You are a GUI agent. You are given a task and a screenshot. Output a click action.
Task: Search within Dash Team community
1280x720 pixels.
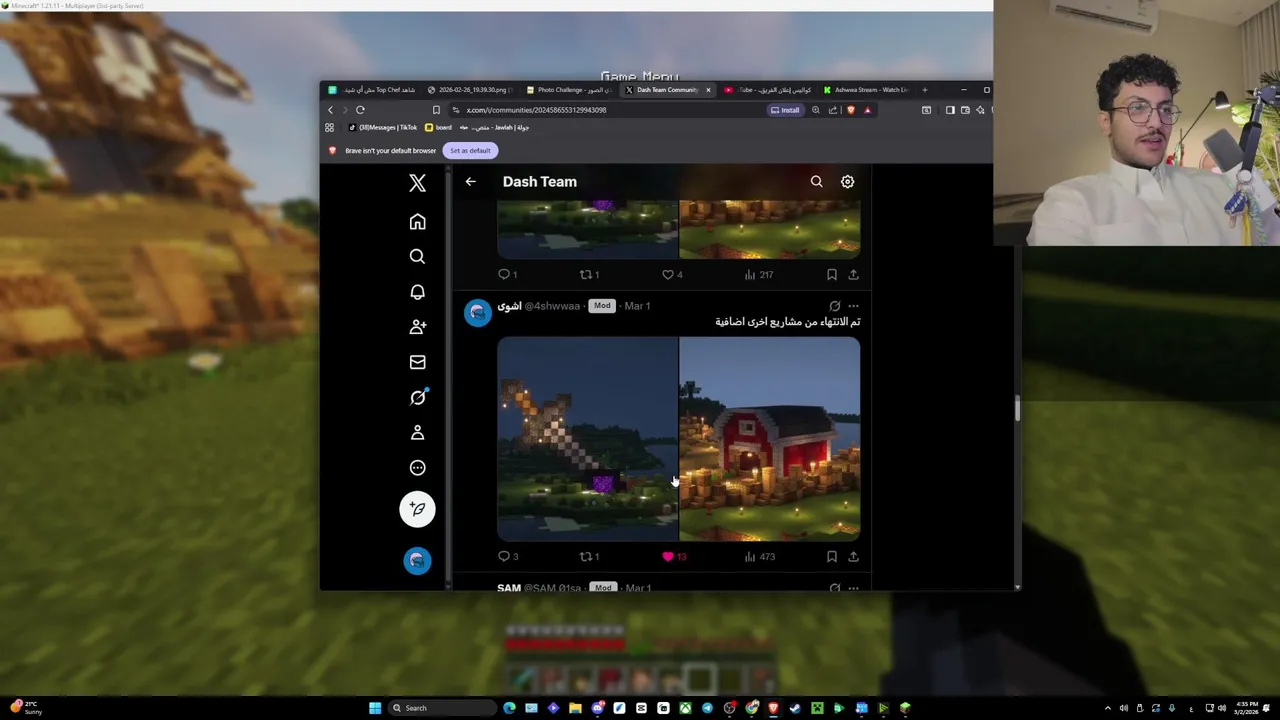coord(816,182)
